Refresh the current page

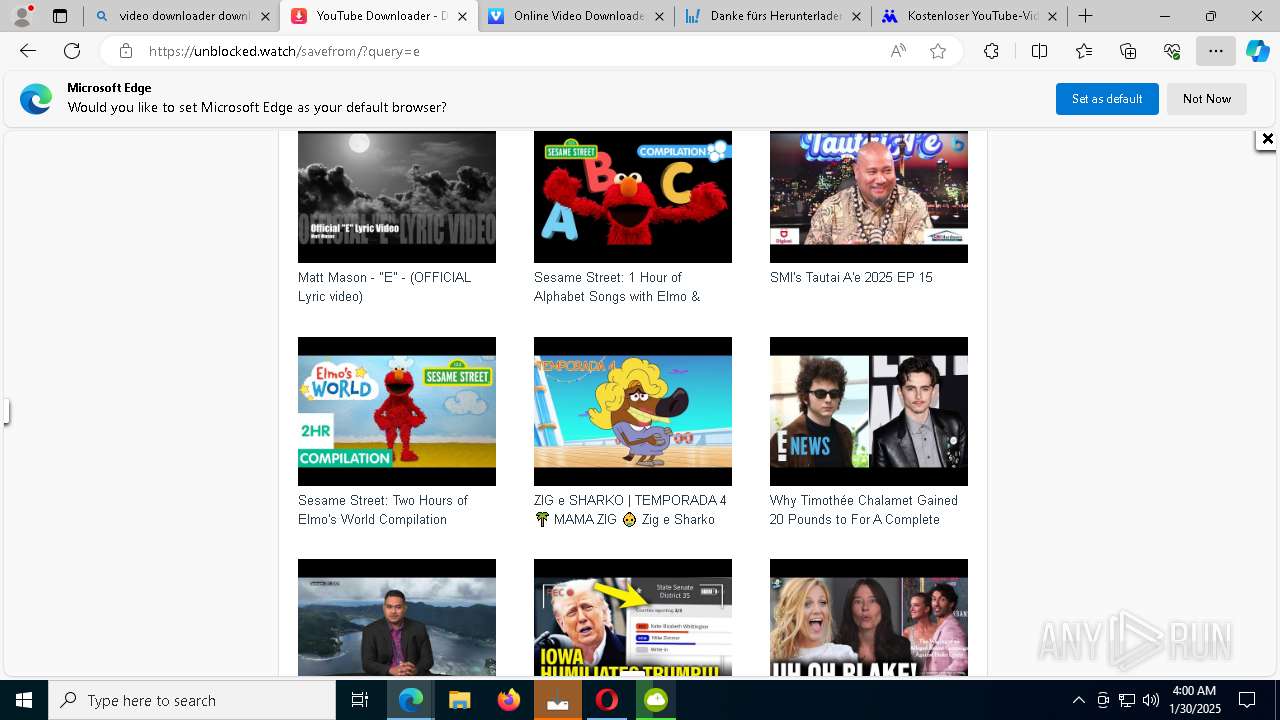click(x=72, y=51)
